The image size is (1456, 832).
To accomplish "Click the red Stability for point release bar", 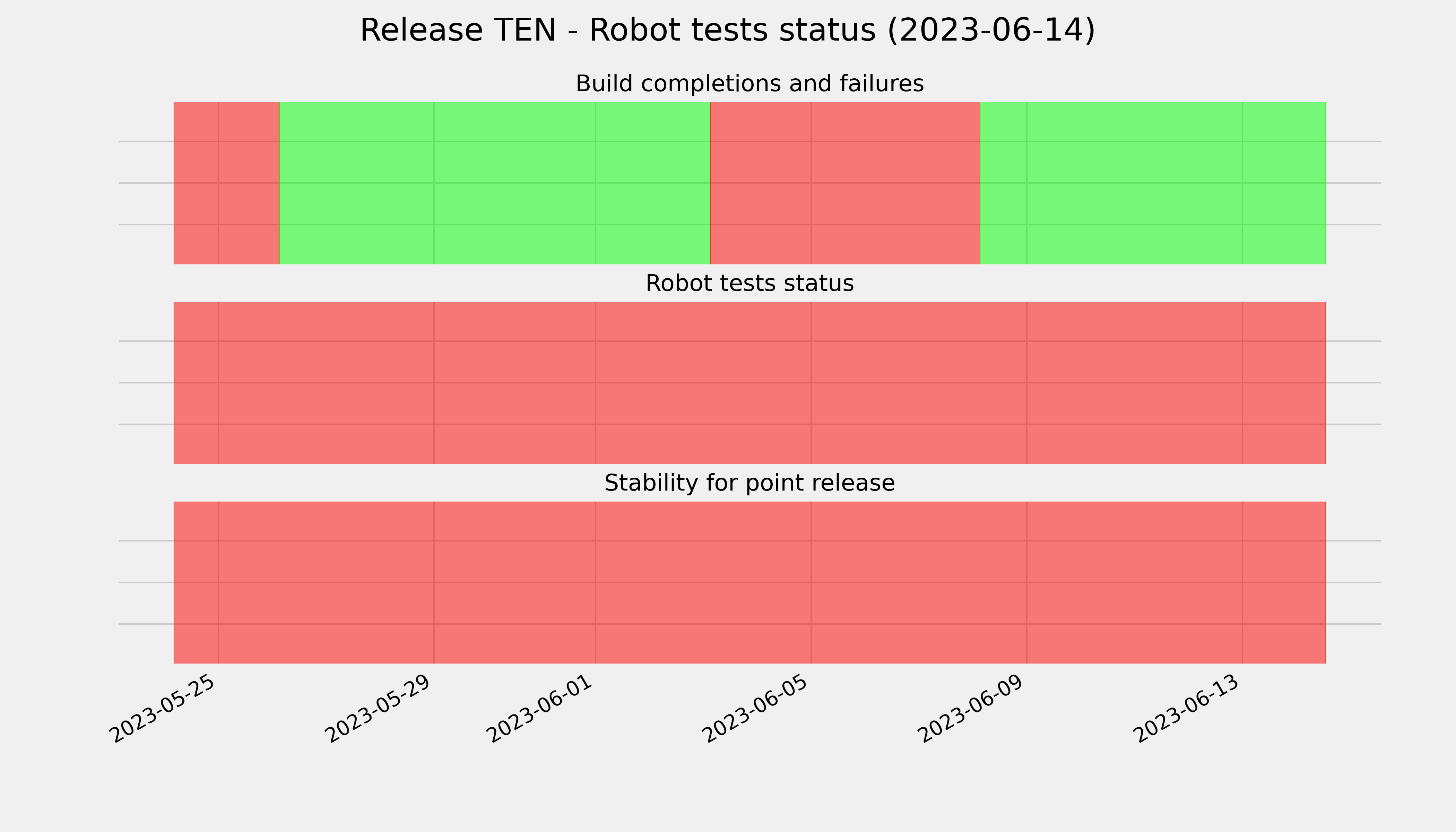I will point(750,582).
